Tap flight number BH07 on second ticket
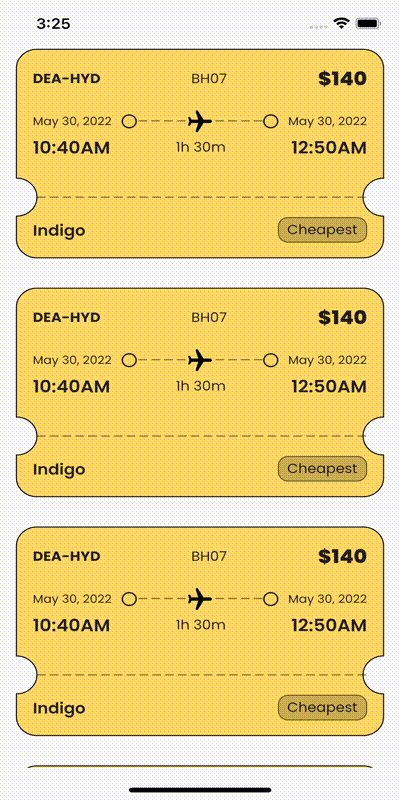This screenshot has width=400, height=800. (209, 317)
